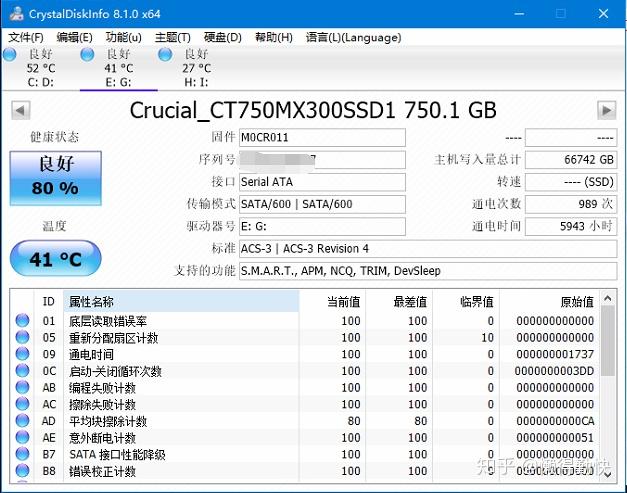Click raw value 0000000003DD

(x=555, y=371)
